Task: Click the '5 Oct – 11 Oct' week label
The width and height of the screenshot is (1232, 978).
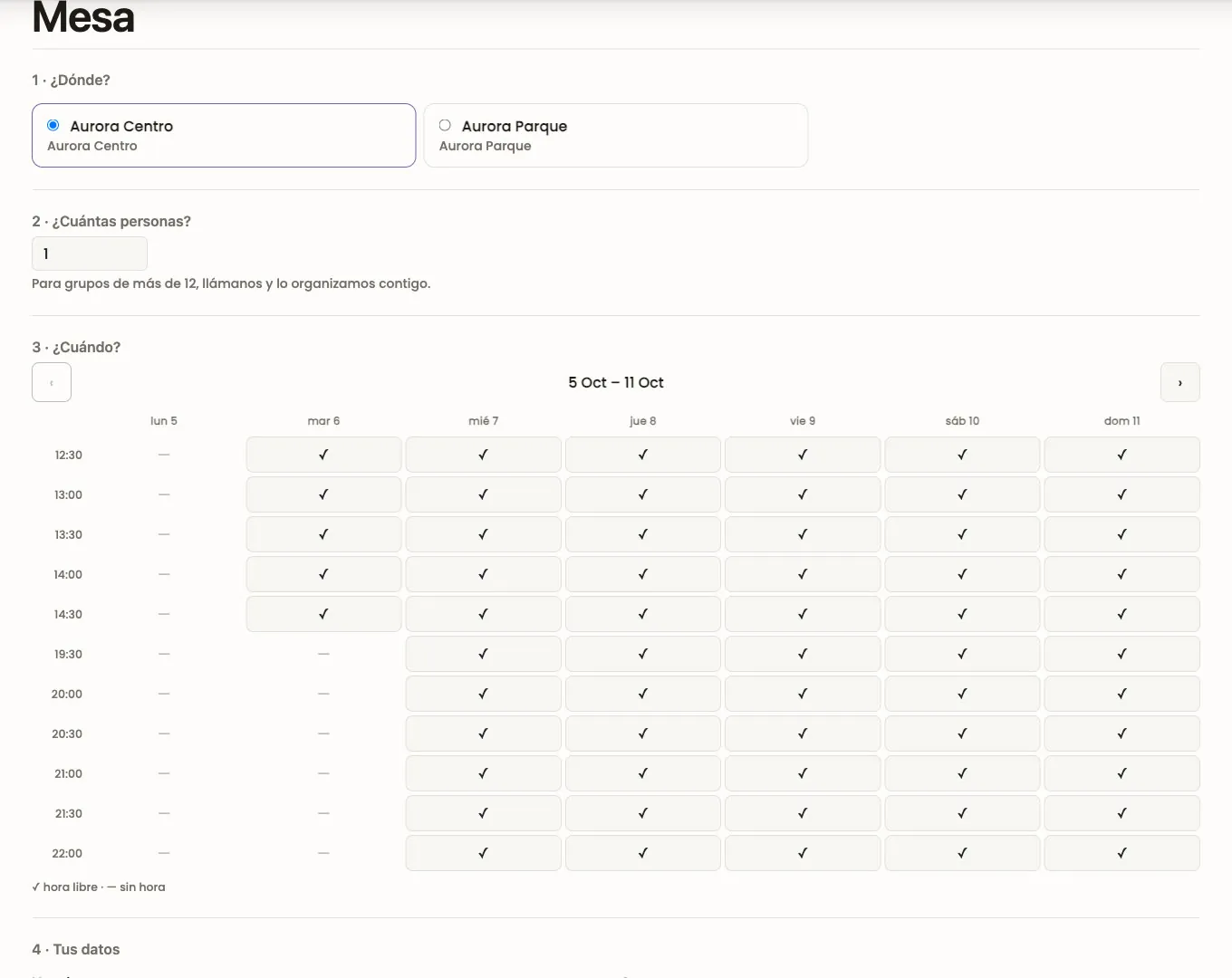Action: 616,382
